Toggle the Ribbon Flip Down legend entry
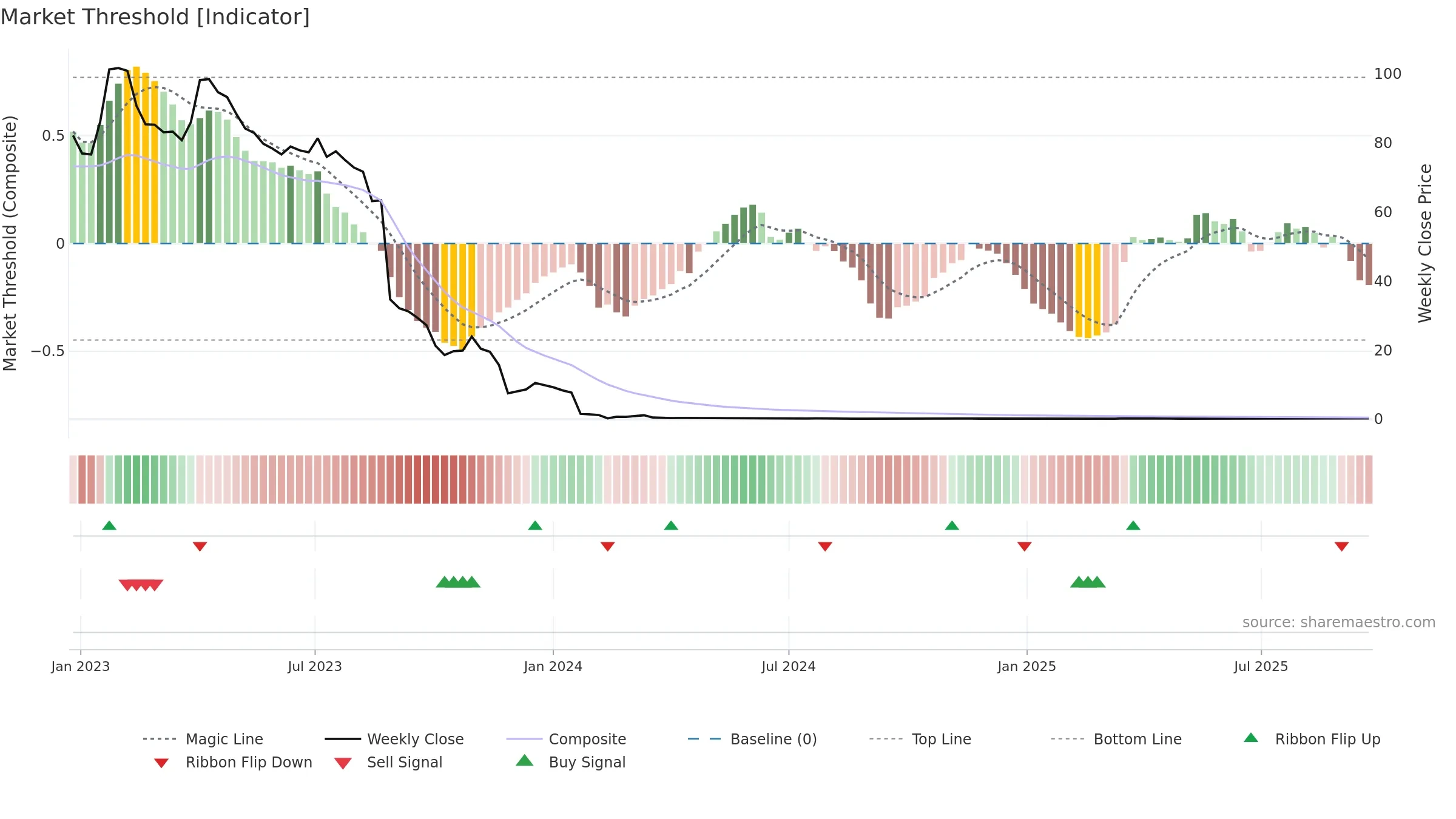 (232, 762)
